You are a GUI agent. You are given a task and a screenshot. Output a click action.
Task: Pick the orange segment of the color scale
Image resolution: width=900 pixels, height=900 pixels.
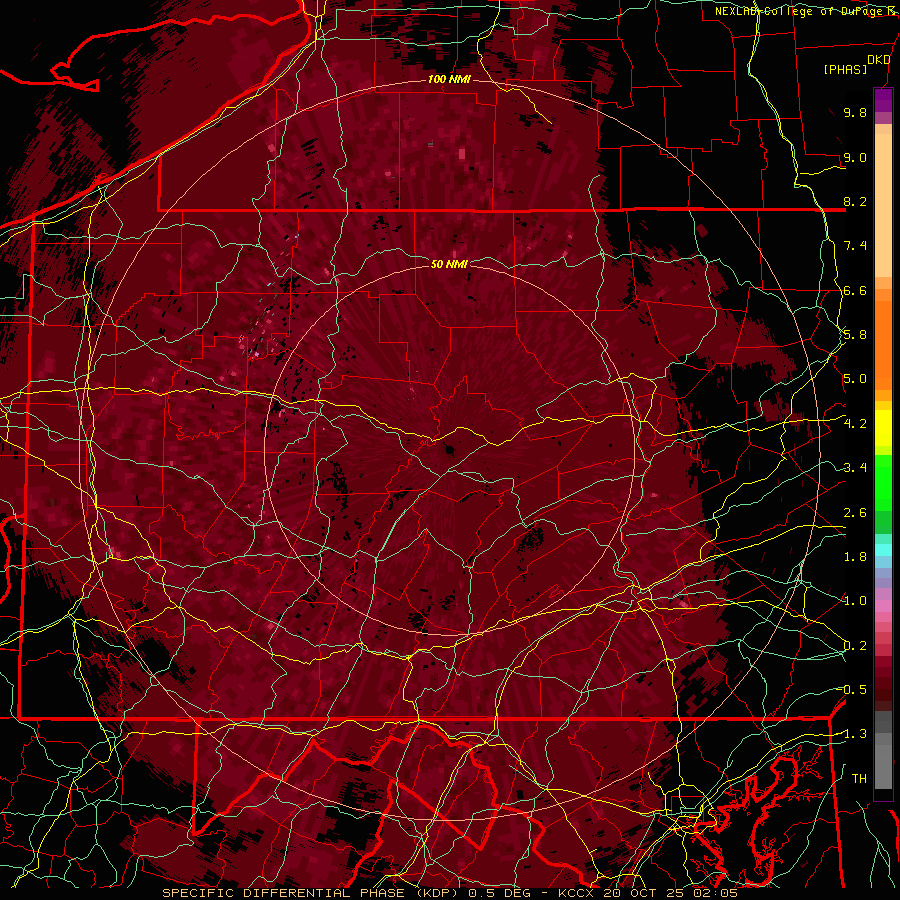click(x=883, y=344)
